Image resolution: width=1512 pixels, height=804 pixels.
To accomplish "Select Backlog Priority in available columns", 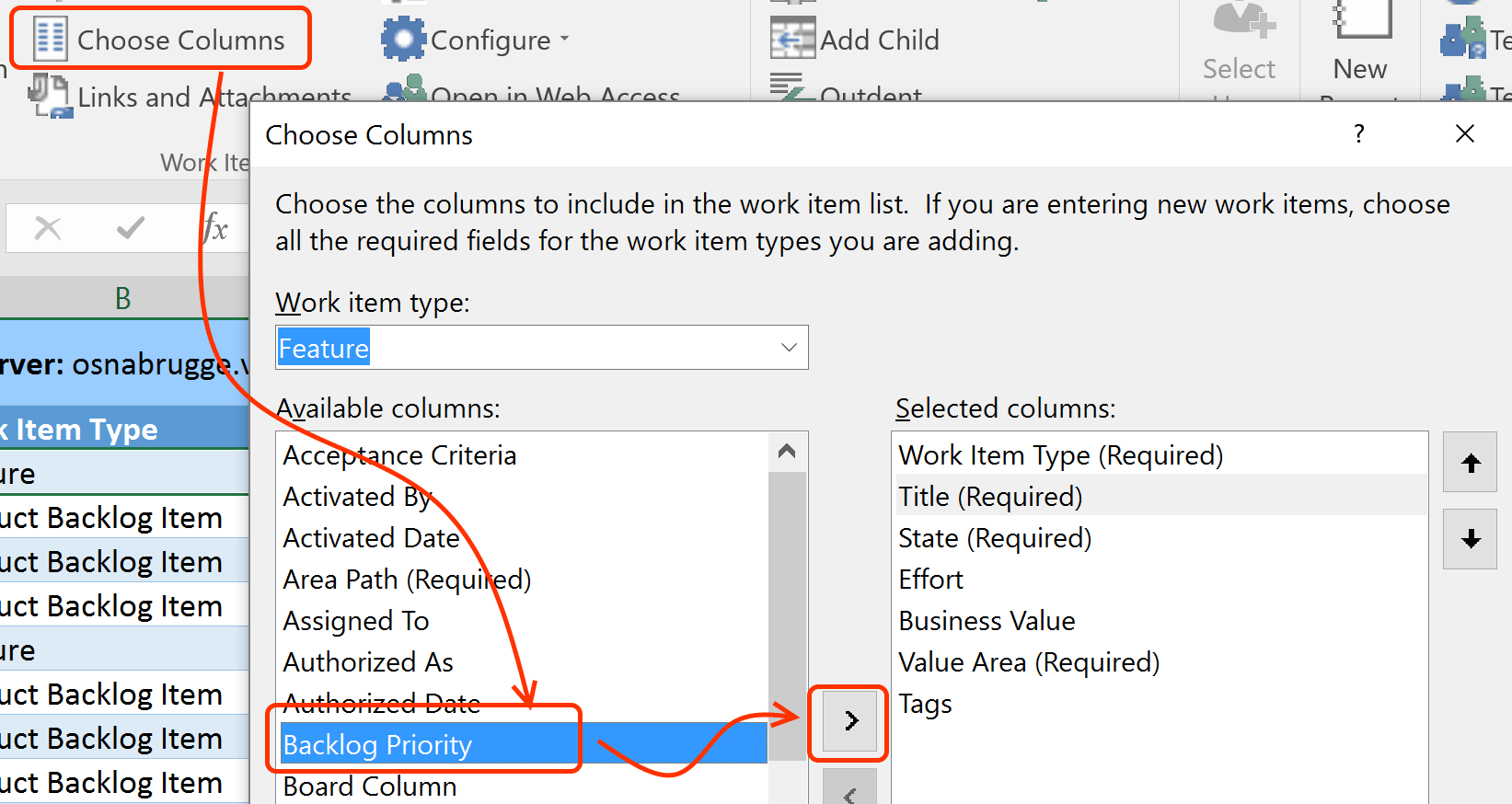I will click(x=377, y=745).
